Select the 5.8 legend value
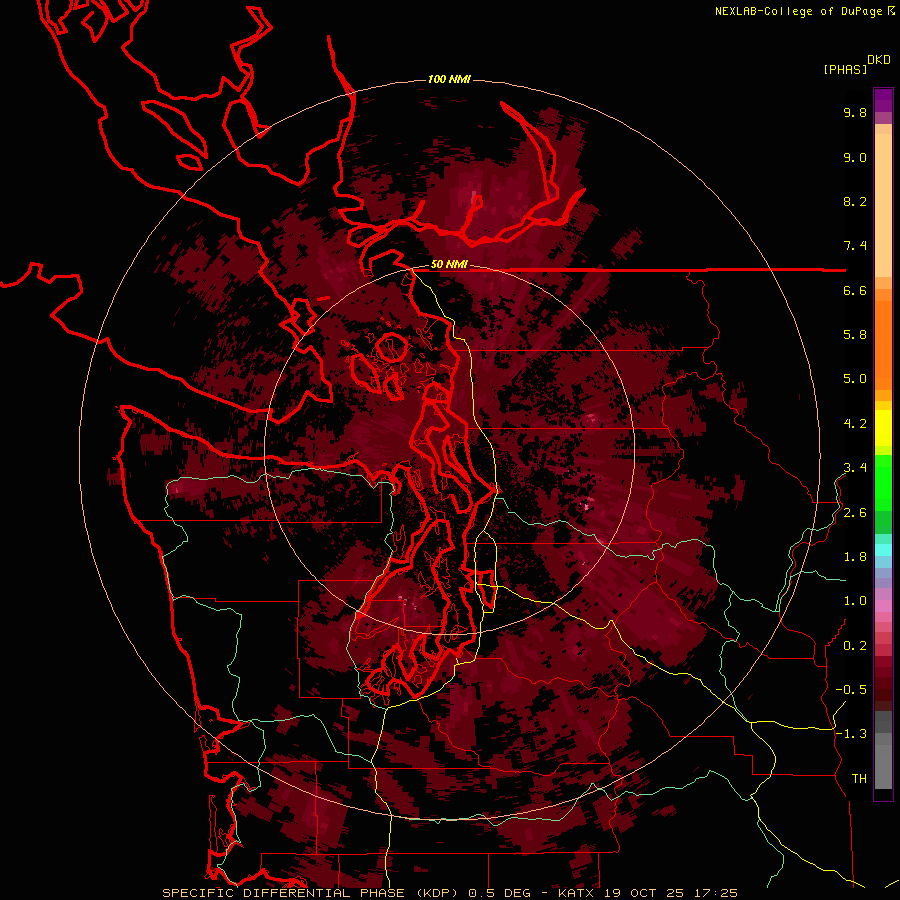Image resolution: width=900 pixels, height=900 pixels. [855, 335]
